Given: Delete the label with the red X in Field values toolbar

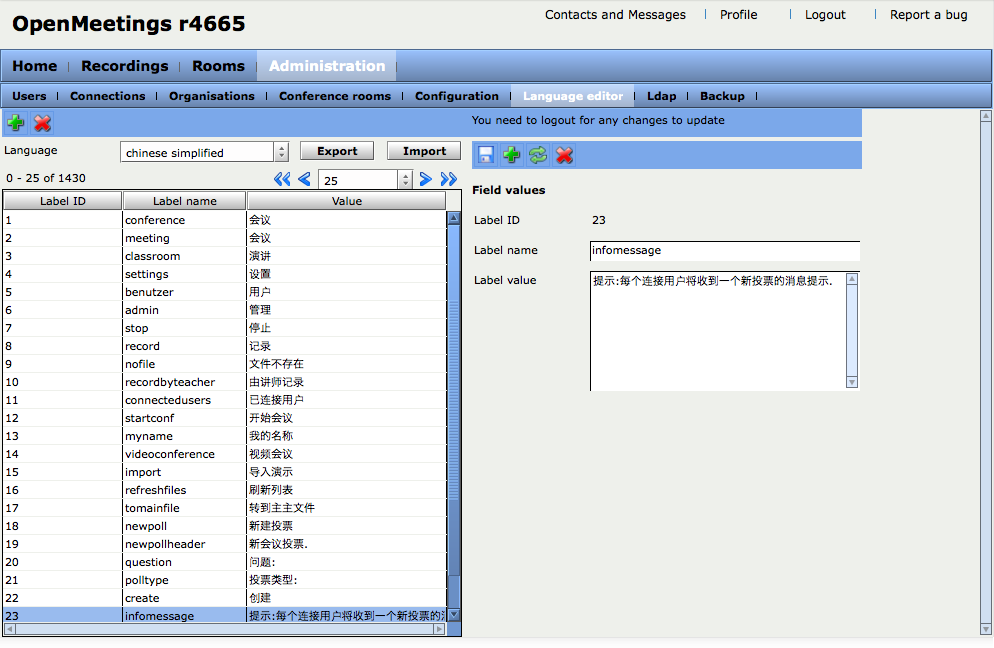Looking at the screenshot, I should pos(564,155).
